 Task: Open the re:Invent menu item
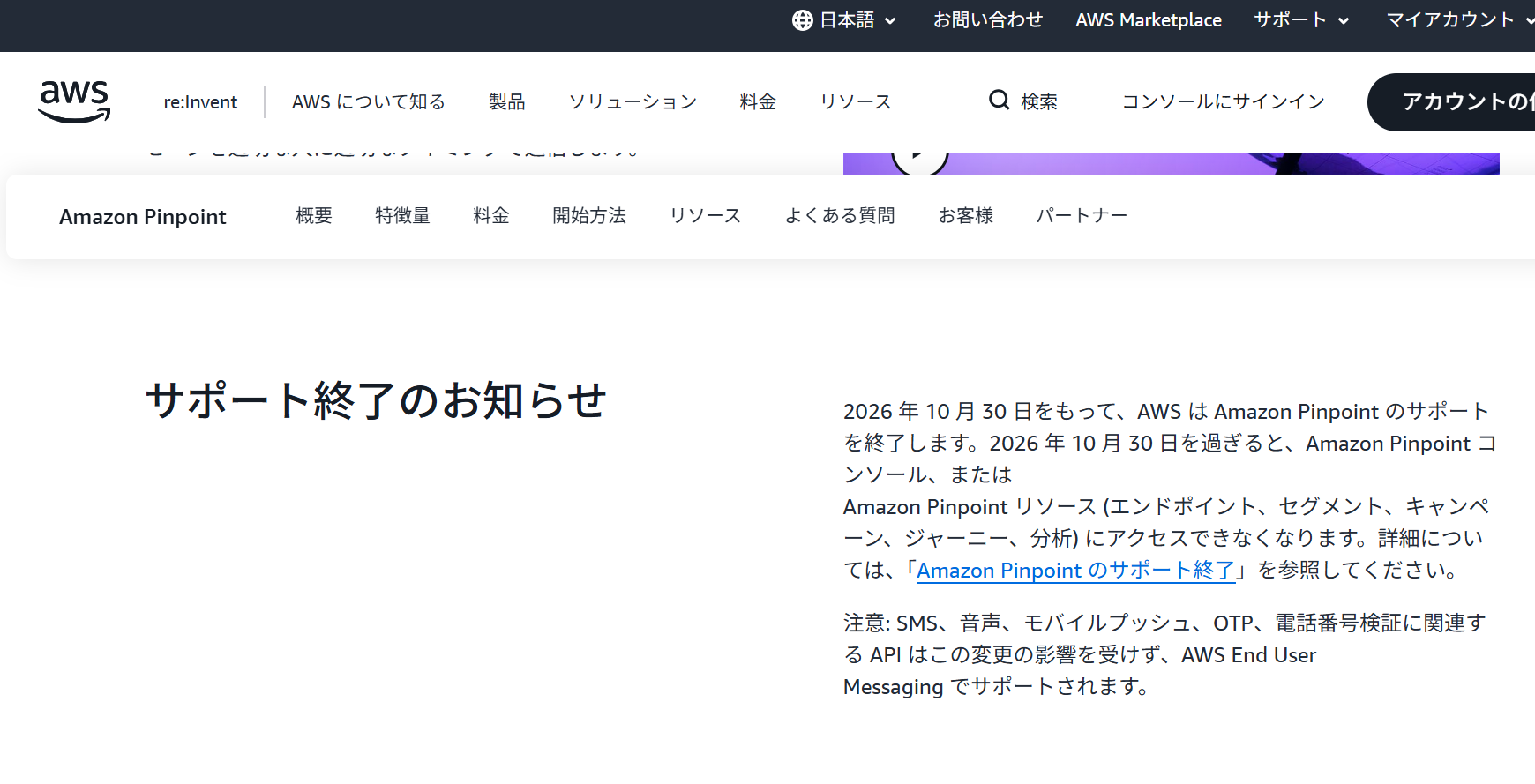click(x=200, y=102)
